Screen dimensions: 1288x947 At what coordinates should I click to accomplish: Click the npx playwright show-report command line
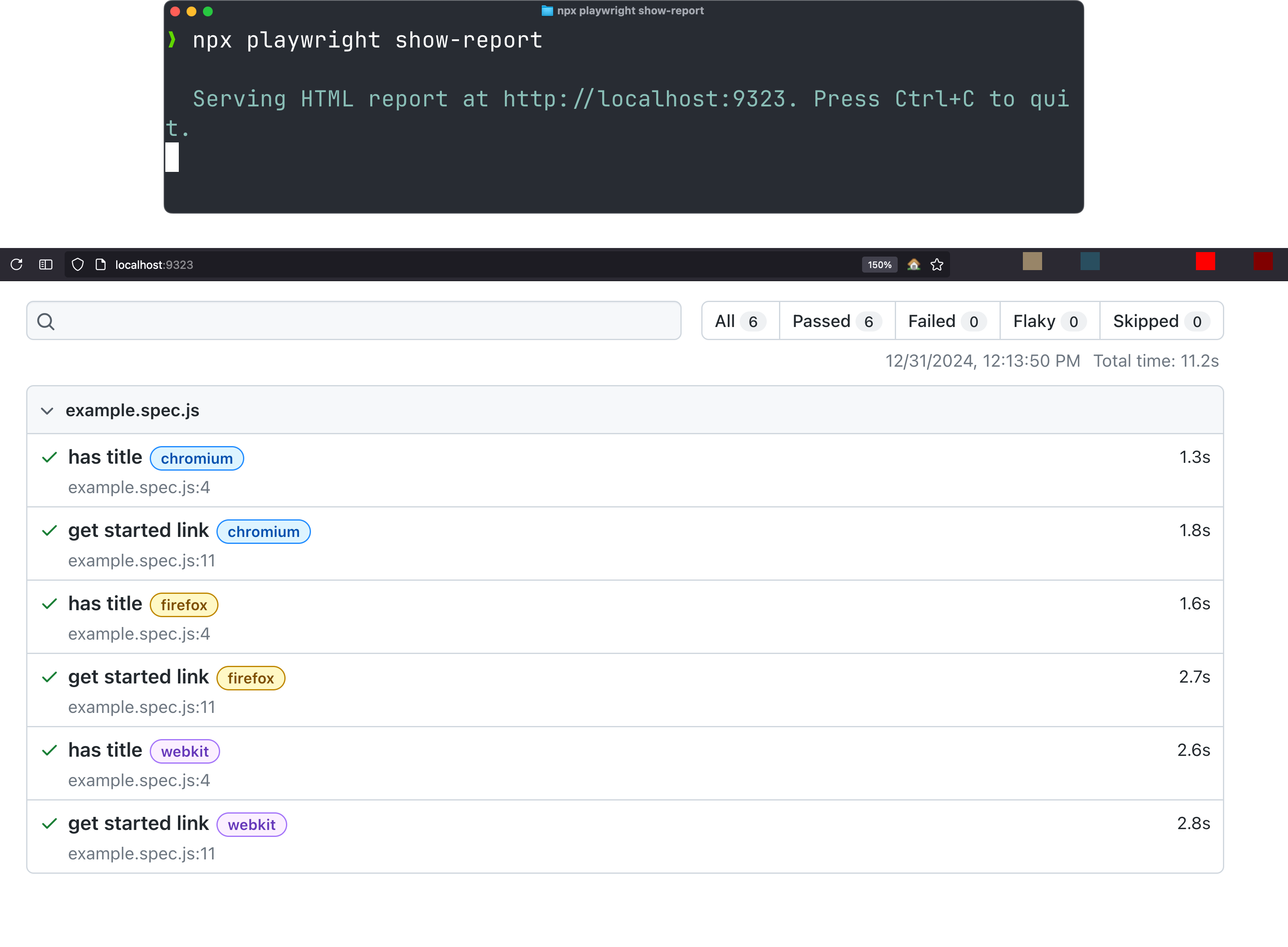point(367,40)
